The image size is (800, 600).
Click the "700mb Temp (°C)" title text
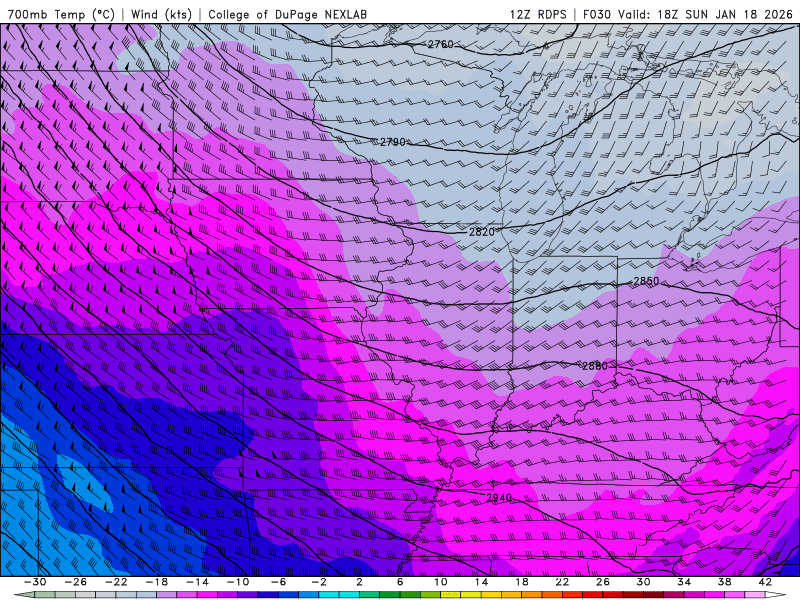[61, 14]
